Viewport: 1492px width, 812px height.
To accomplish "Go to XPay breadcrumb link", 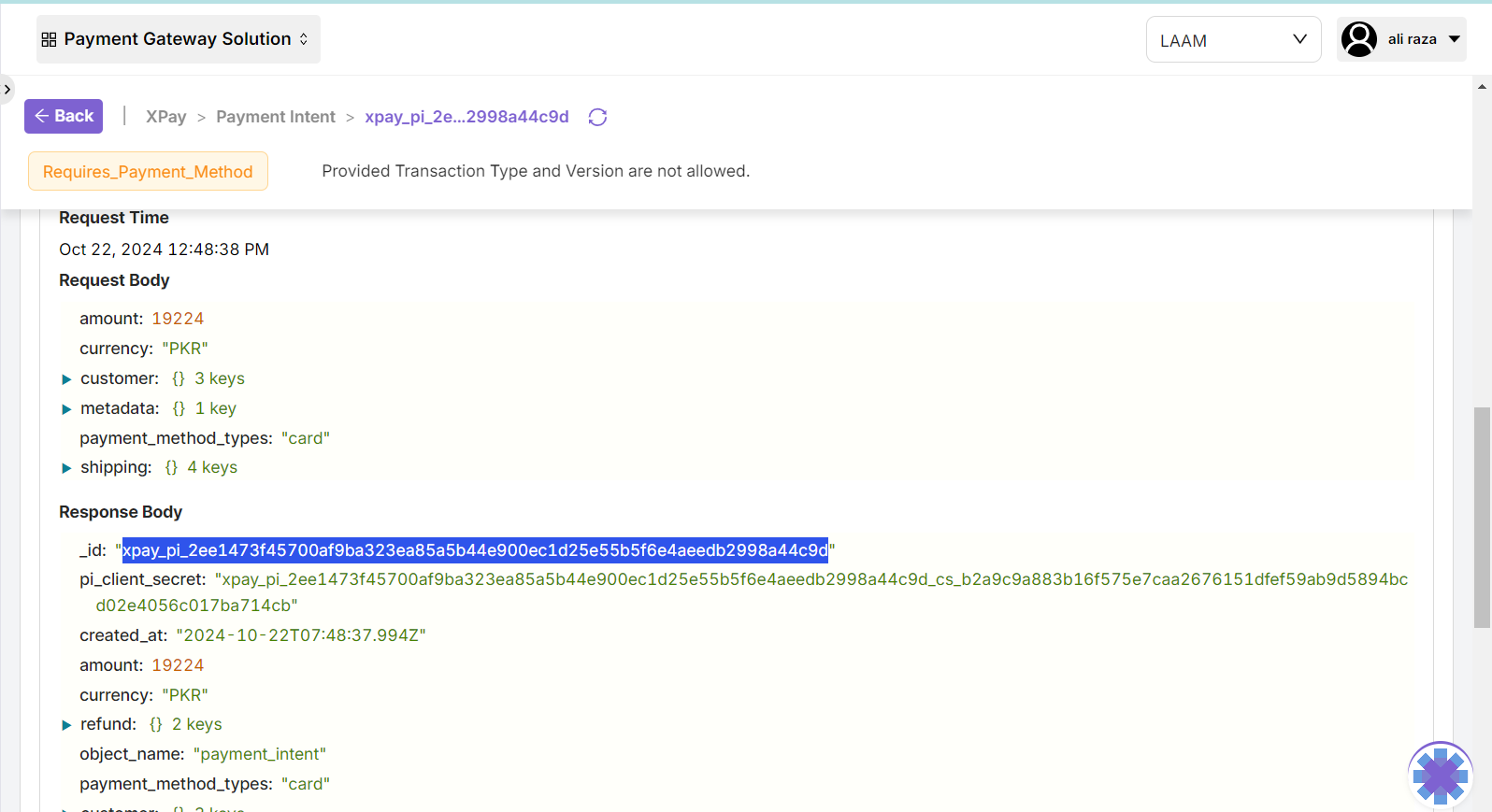I will pyautogui.click(x=165, y=117).
